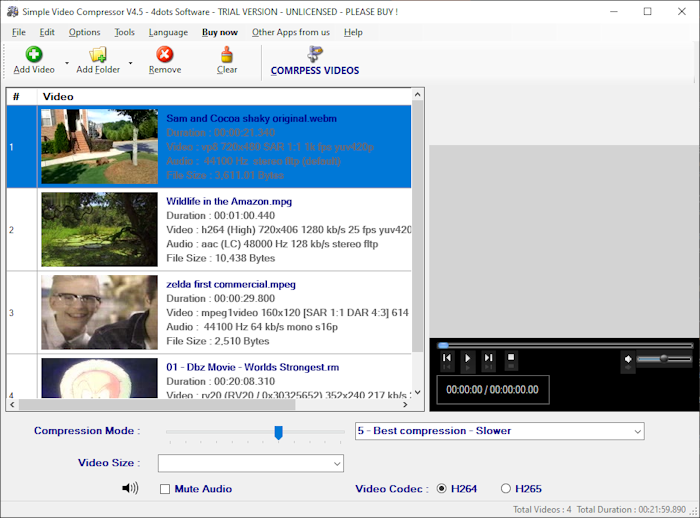
Task: Click the player's mute speaker icon
Action: (628, 359)
